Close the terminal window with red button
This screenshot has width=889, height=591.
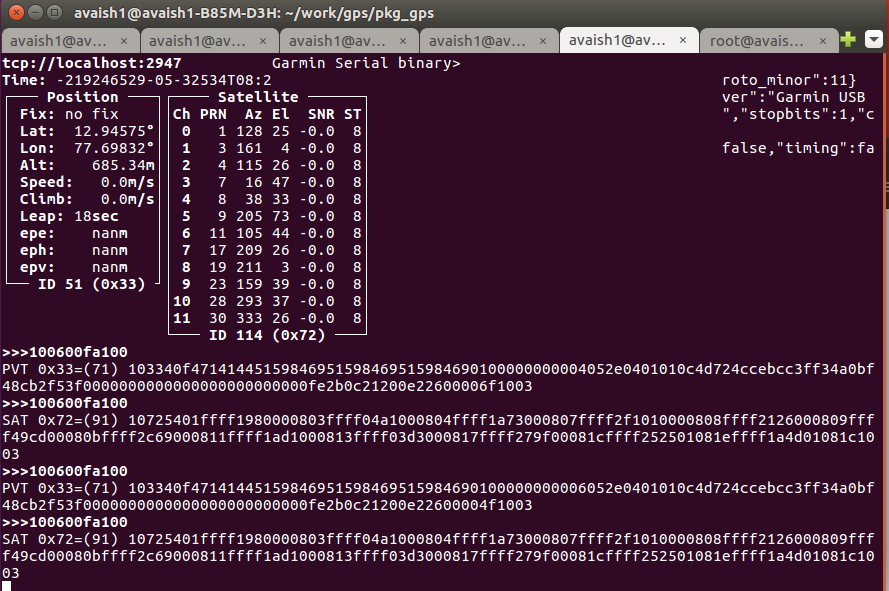(17, 12)
